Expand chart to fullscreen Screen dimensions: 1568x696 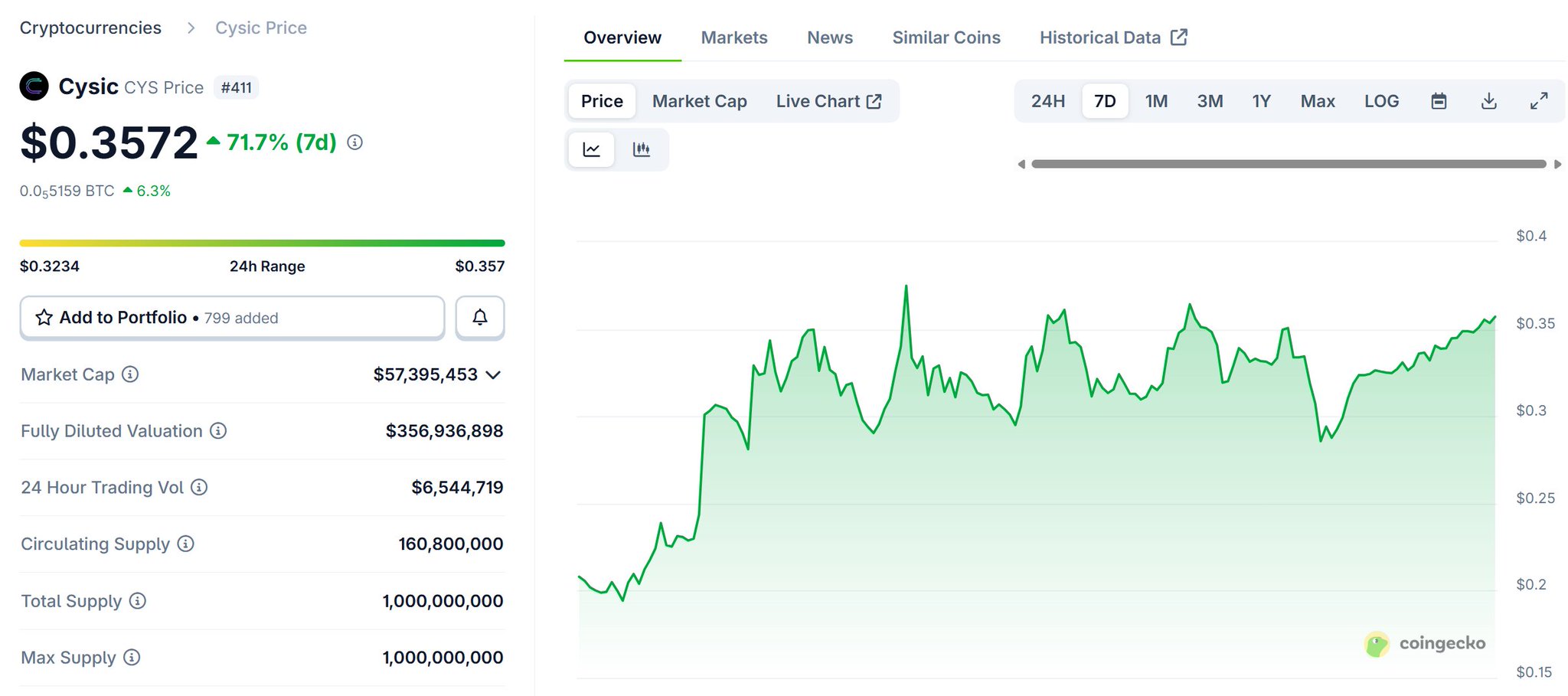pos(1539,101)
